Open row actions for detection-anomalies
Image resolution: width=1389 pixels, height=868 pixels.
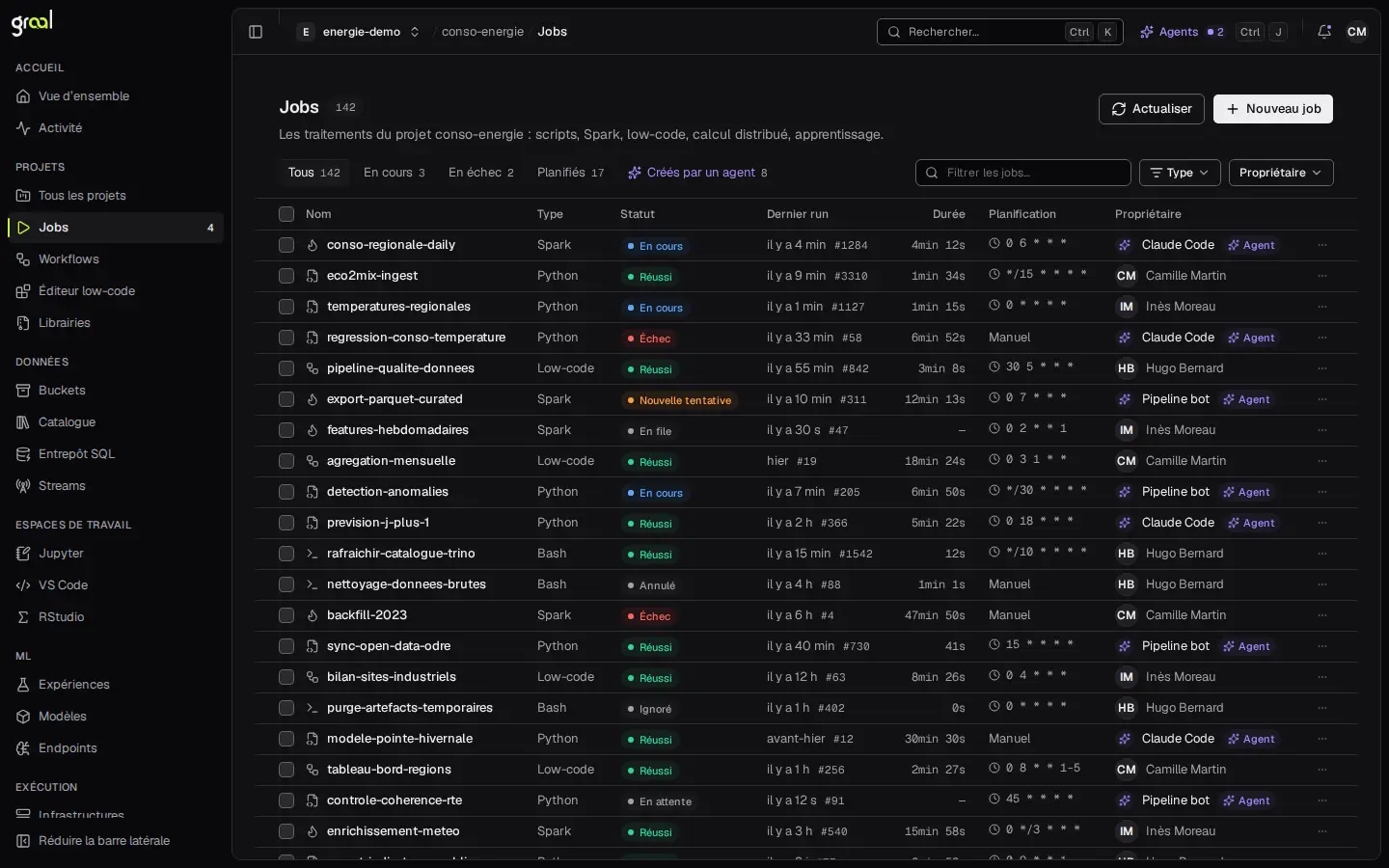pos(1322,492)
